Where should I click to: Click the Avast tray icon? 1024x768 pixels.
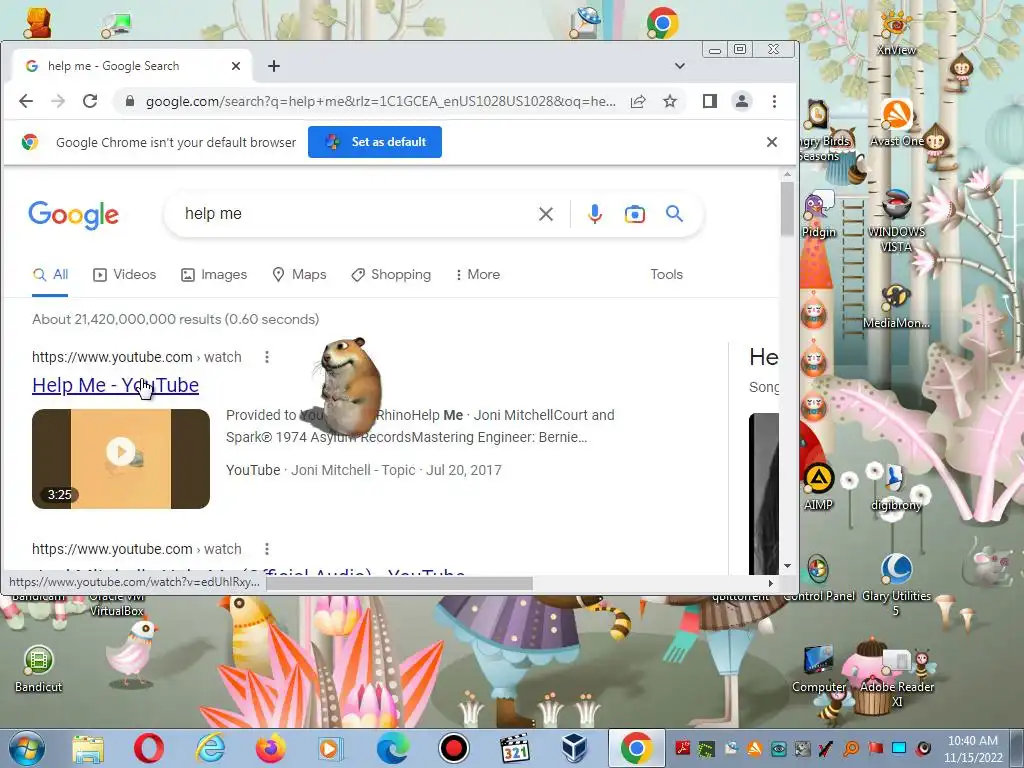(754, 748)
